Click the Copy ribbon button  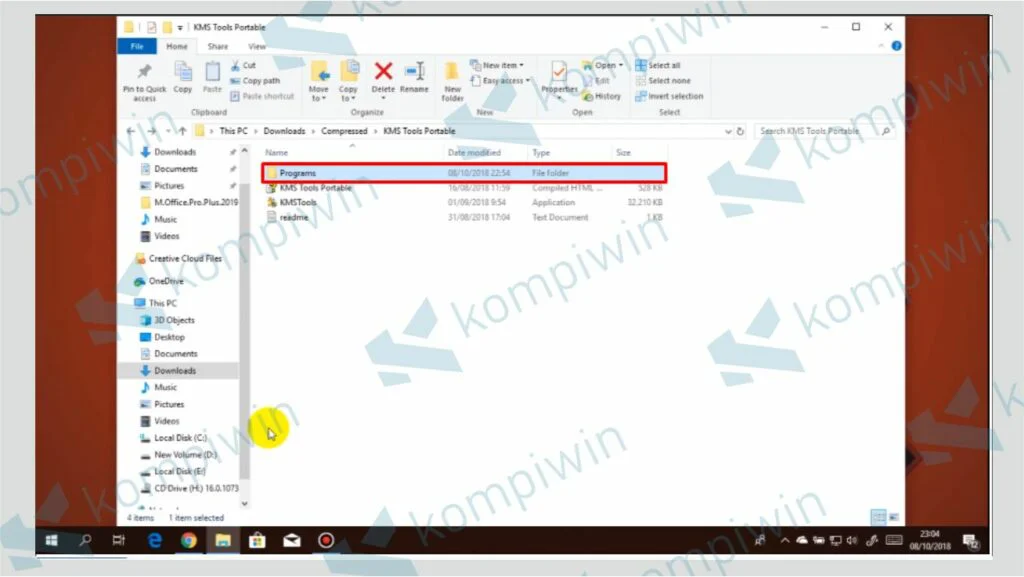coord(183,78)
